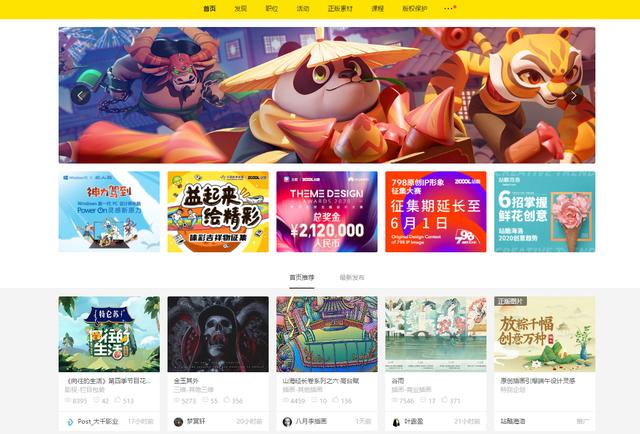The image size is (640, 434).
Task: Open the 6招掌握鲜花创意 flower banner
Action: (x=544, y=211)
